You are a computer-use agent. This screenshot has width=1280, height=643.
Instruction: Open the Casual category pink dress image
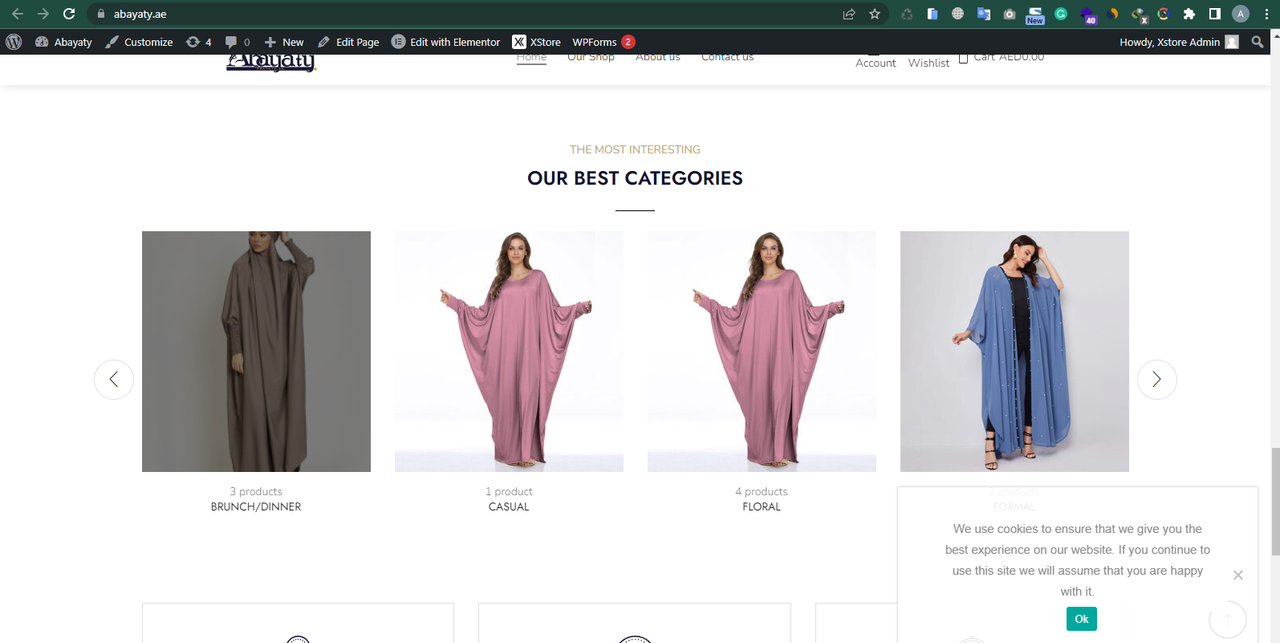coord(509,351)
